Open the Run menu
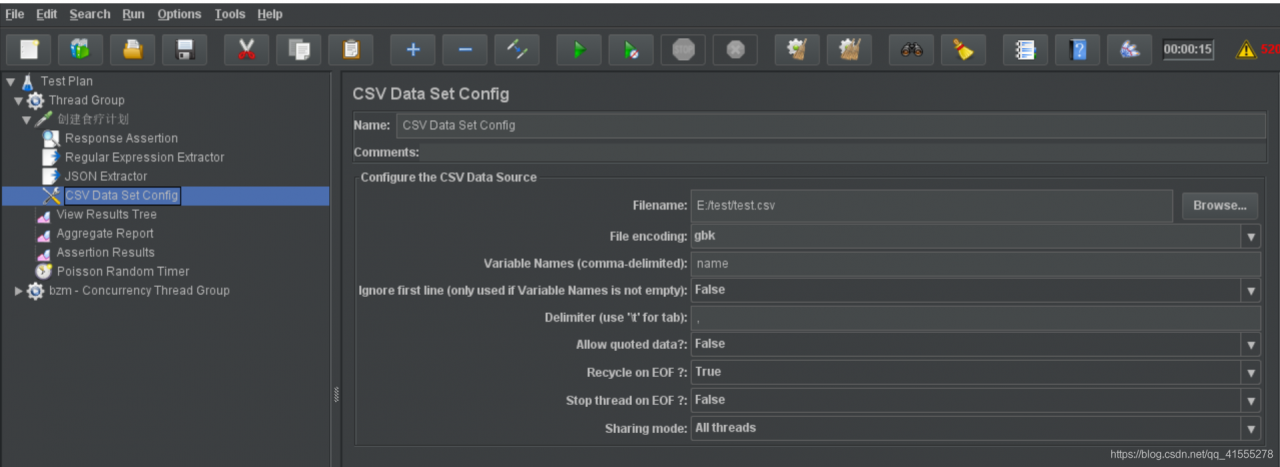 point(133,14)
